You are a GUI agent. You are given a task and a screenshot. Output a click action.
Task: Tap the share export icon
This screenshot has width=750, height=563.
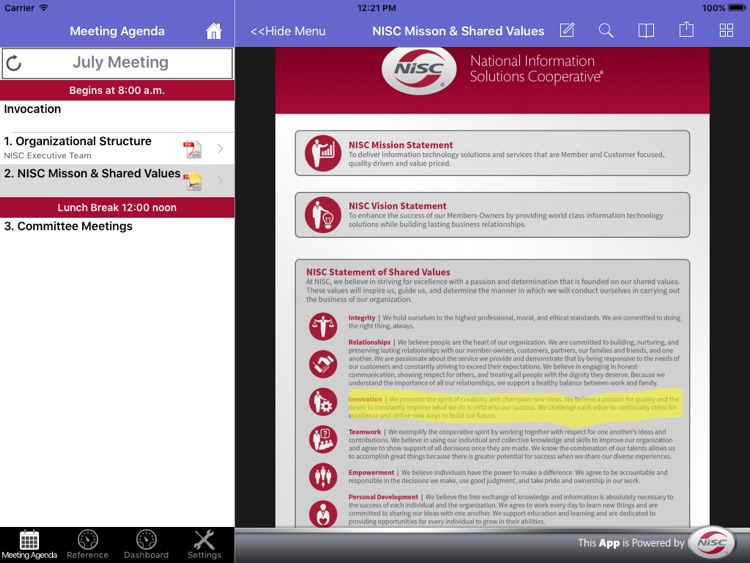pos(686,30)
